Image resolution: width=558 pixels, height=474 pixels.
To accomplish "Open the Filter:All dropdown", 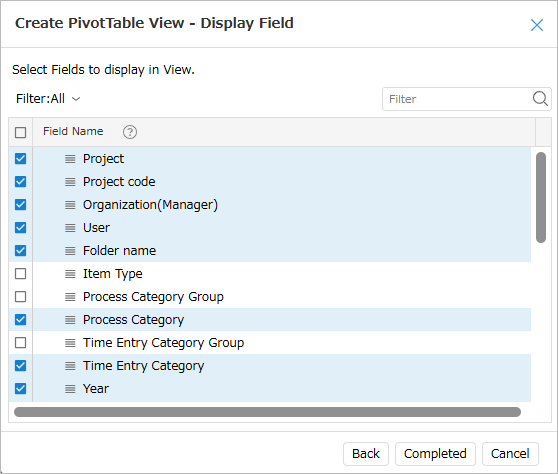I will 48,99.
